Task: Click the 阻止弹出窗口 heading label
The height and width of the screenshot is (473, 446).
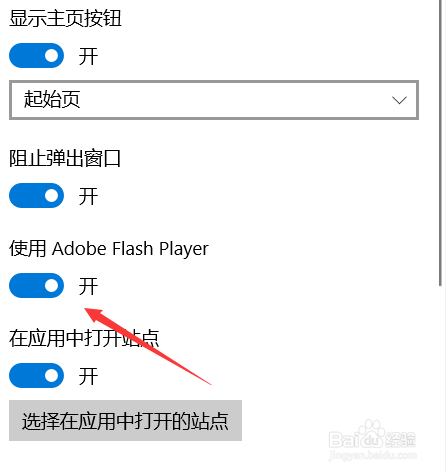Action: point(65,158)
